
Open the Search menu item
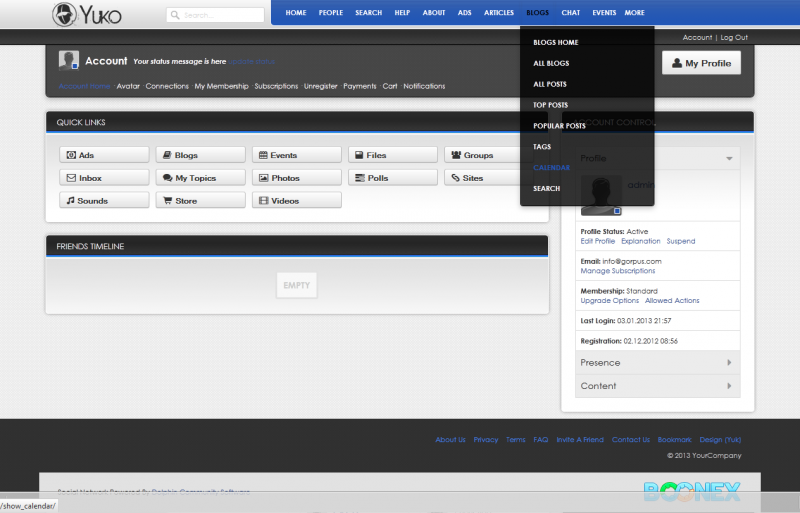[x=368, y=13]
